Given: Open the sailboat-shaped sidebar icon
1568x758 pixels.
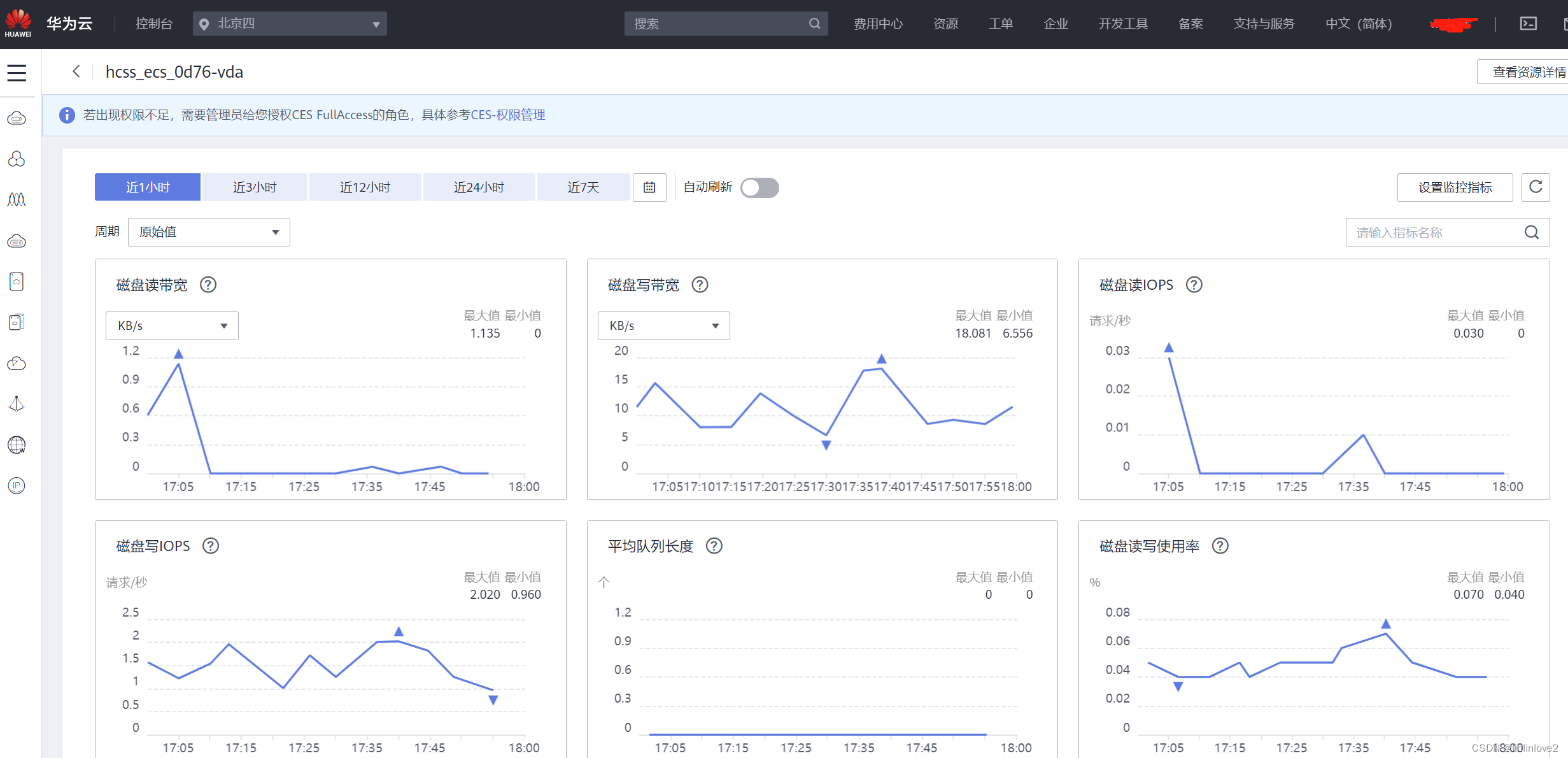Looking at the screenshot, I should (17, 404).
